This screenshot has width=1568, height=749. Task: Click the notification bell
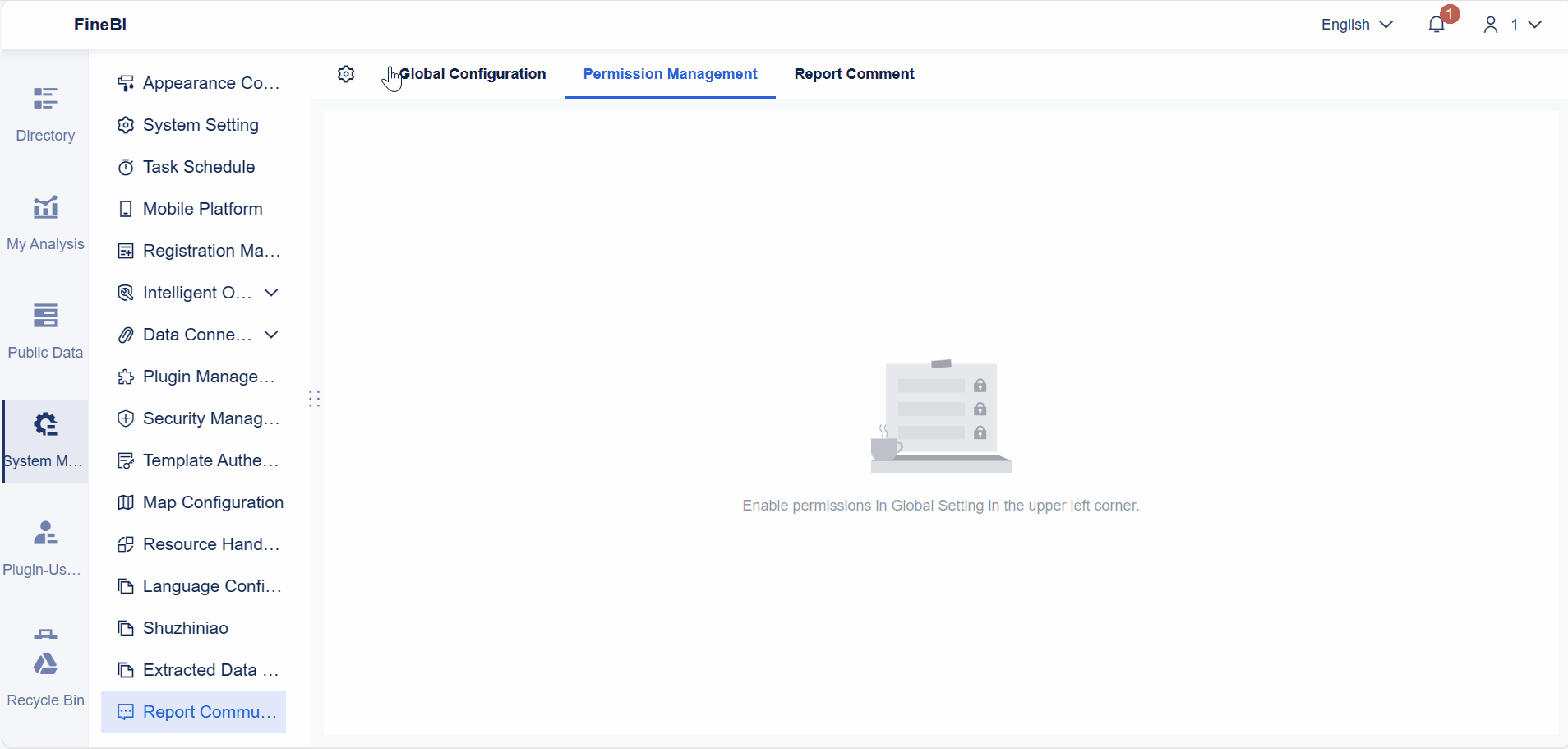point(1437,24)
